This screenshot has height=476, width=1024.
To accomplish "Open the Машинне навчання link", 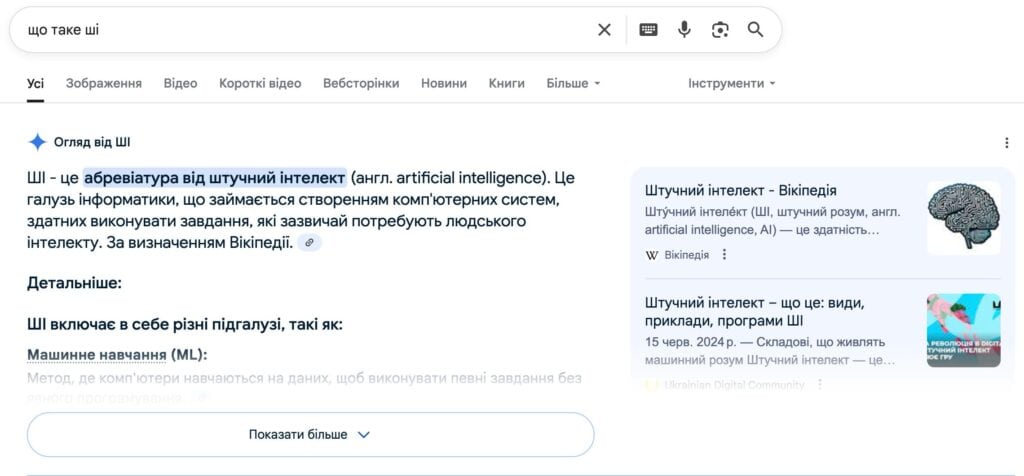I will tap(96, 355).
